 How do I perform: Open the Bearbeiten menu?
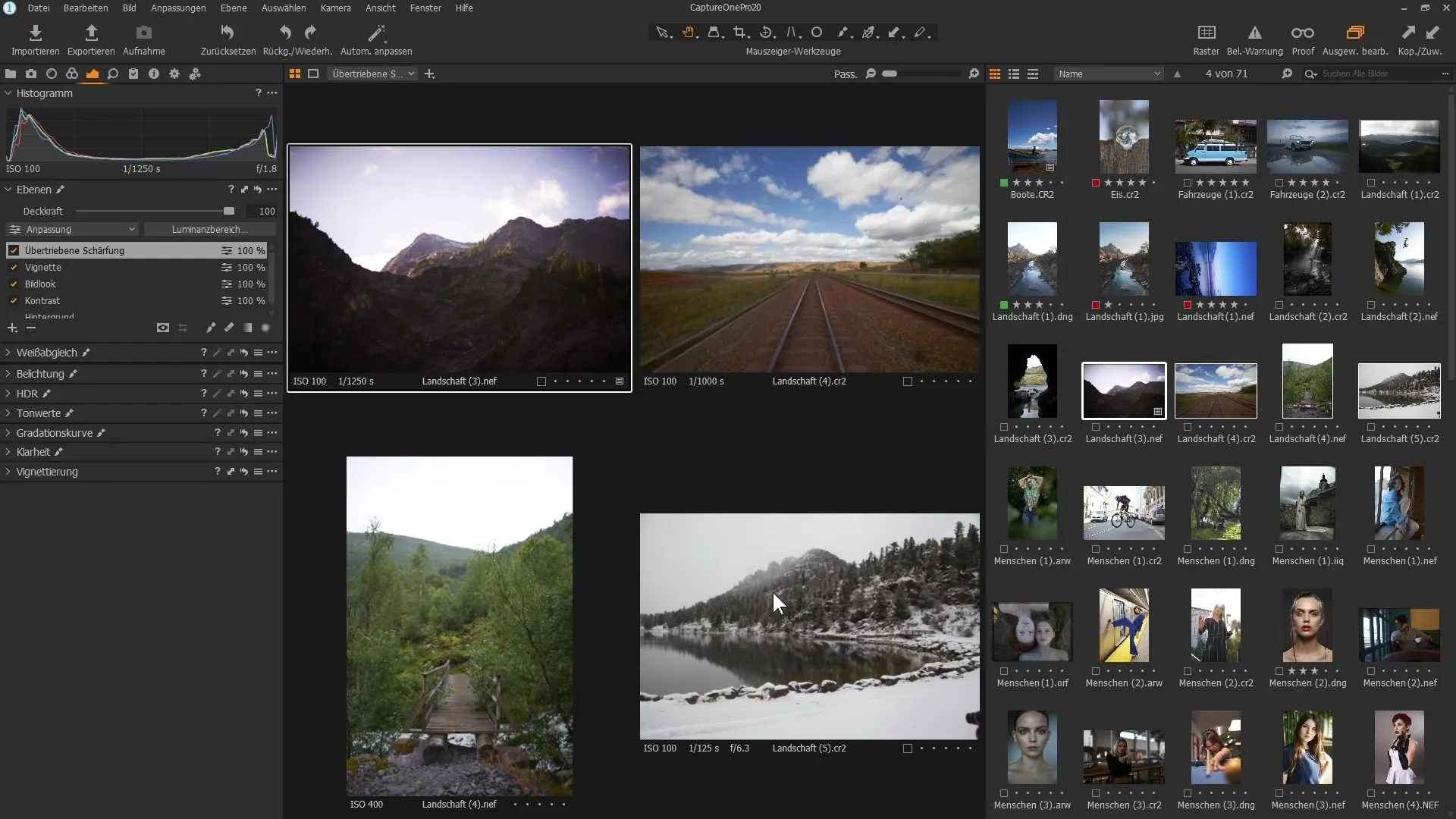86,8
